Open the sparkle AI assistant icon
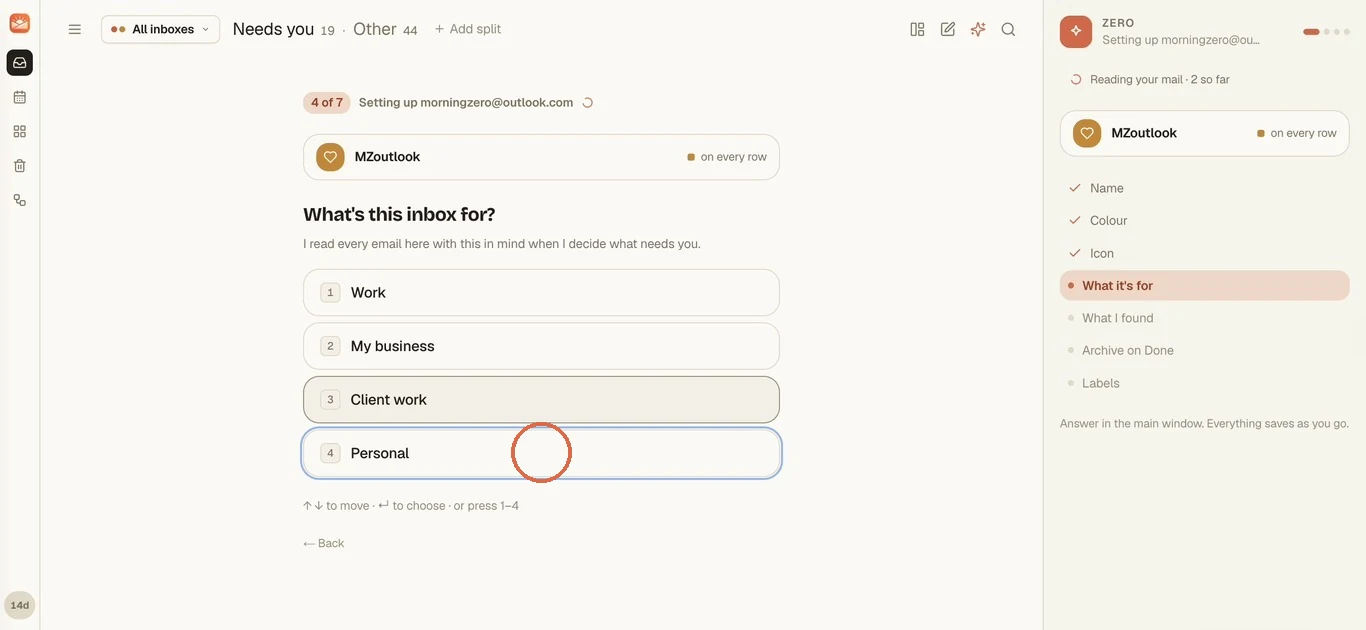This screenshot has width=1366, height=630. (978, 29)
